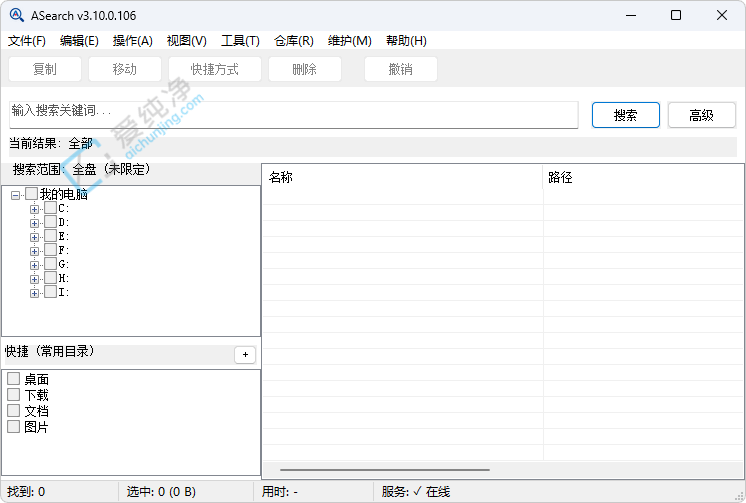The width and height of the screenshot is (746, 503).
Task: Check the H: drive checkbox
Action: (x=50, y=277)
